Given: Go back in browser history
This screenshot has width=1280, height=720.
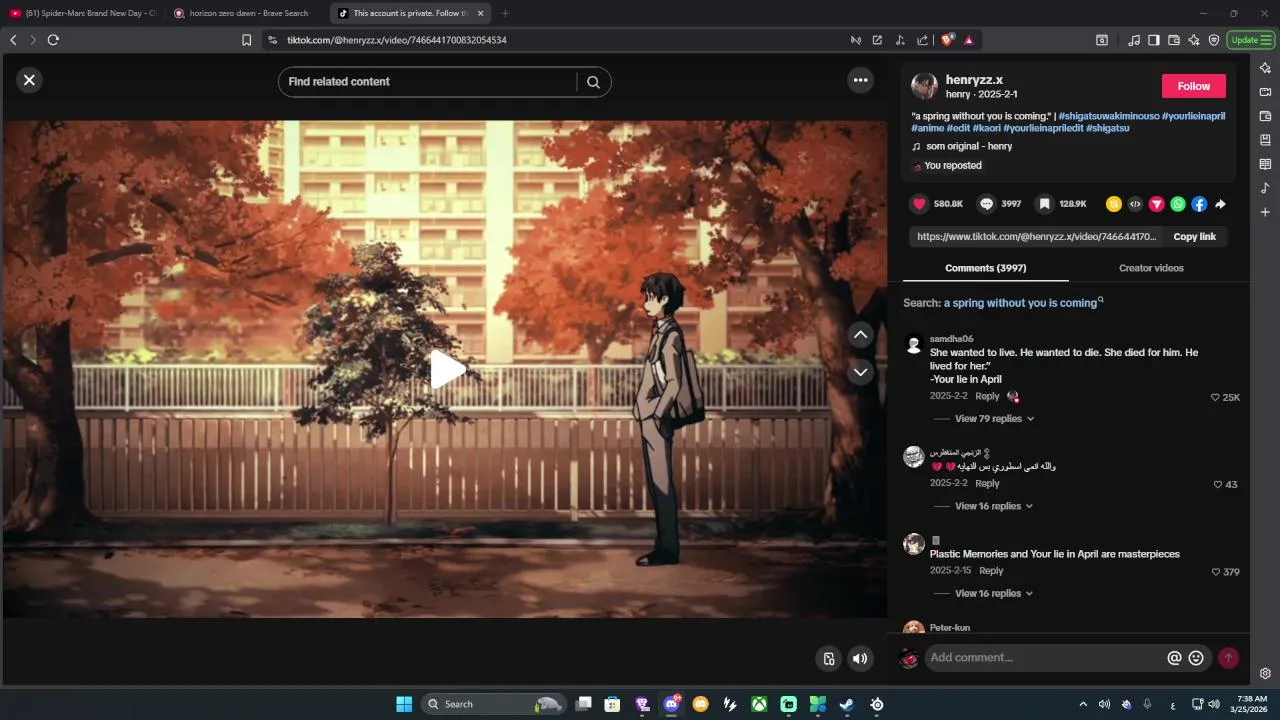Looking at the screenshot, I should [x=13, y=40].
